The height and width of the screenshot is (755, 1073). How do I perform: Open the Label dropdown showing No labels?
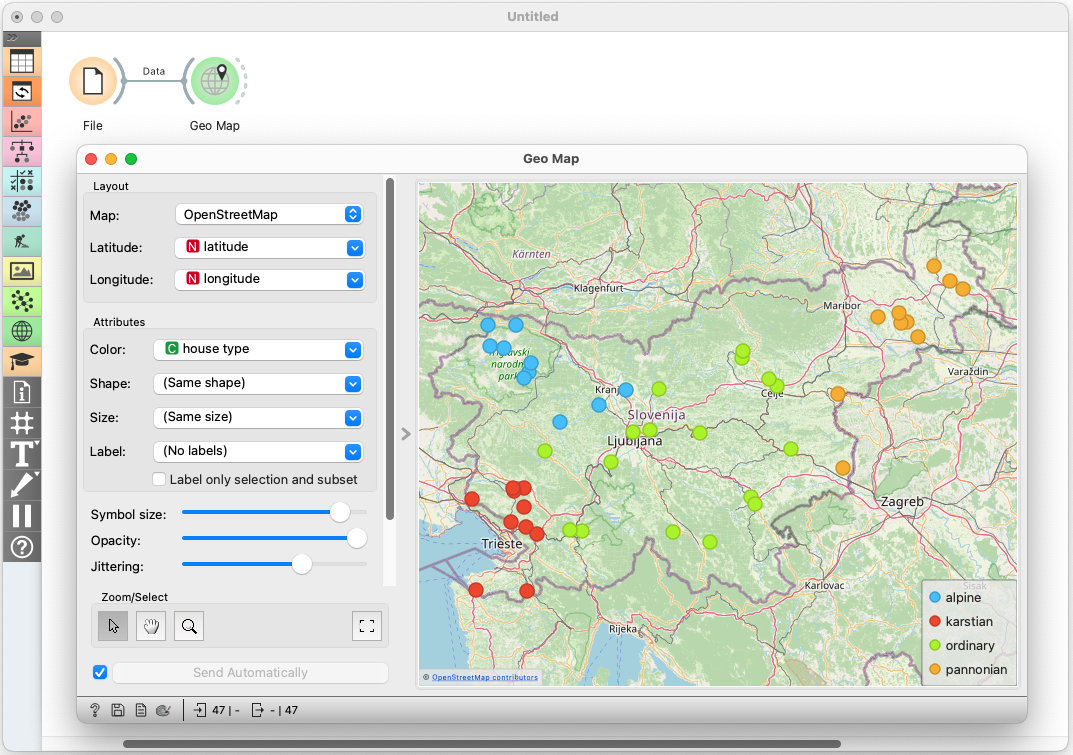tap(258, 452)
